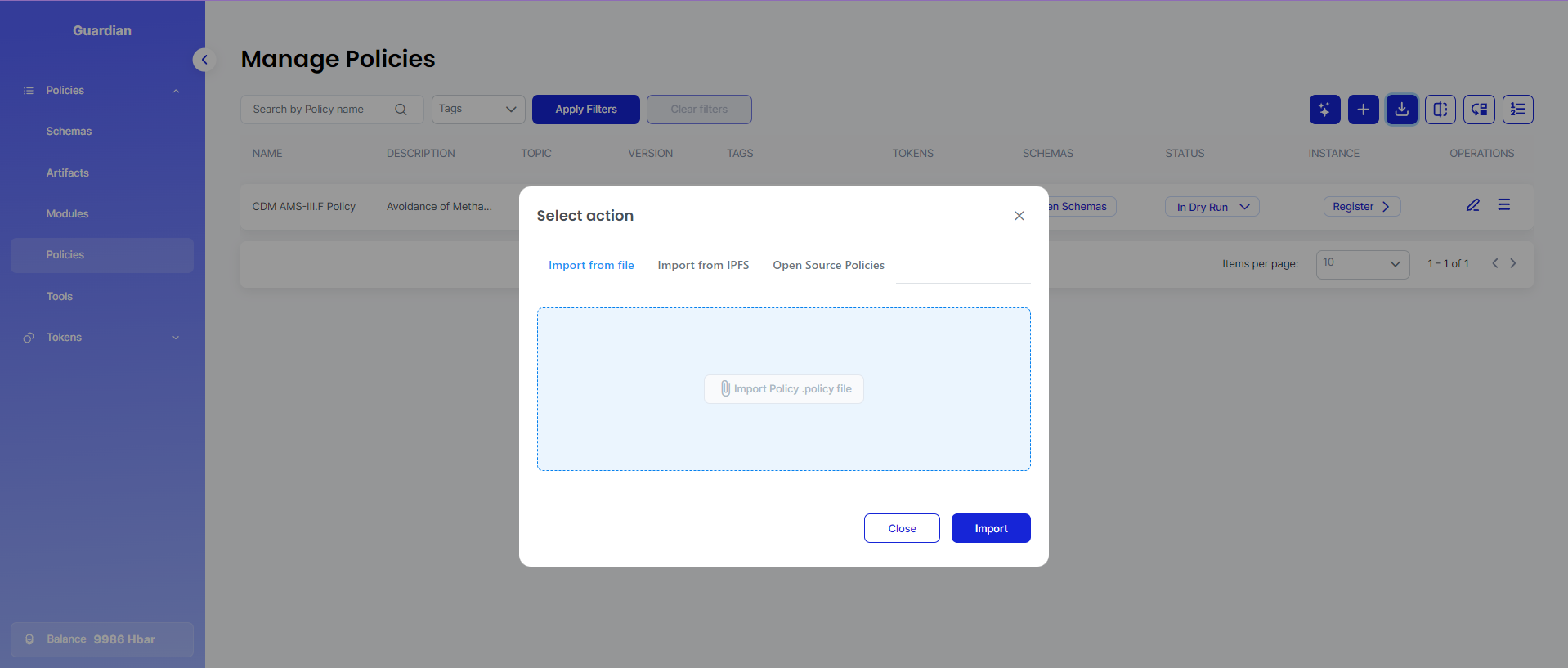Collapse sidebar with the chevron arrow
The width and height of the screenshot is (1568, 668).
[204, 60]
